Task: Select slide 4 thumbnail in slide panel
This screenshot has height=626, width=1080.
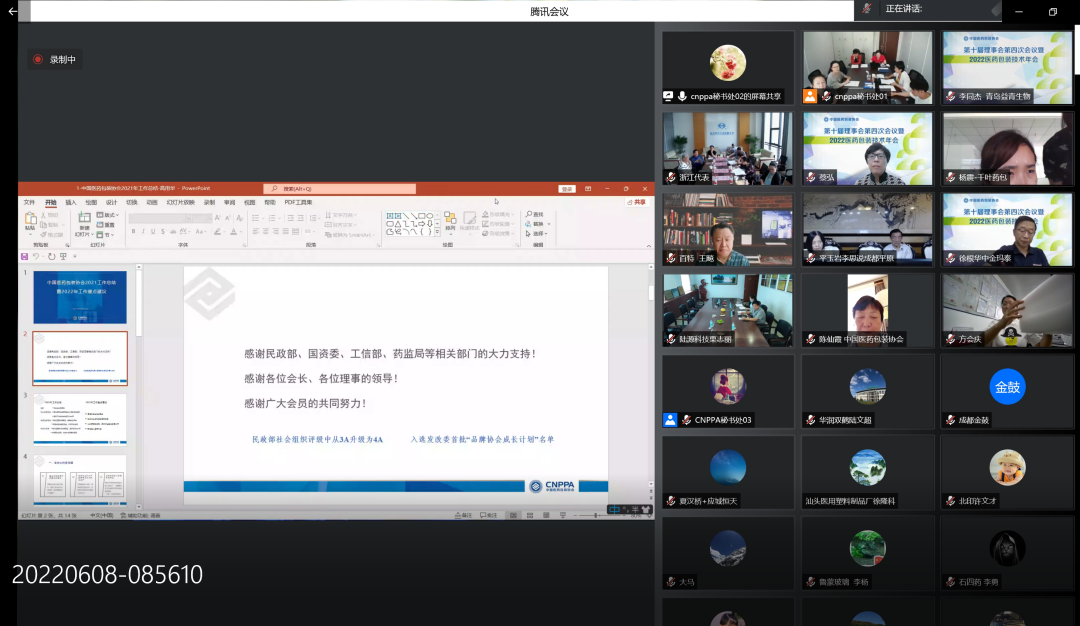Action: (80, 479)
